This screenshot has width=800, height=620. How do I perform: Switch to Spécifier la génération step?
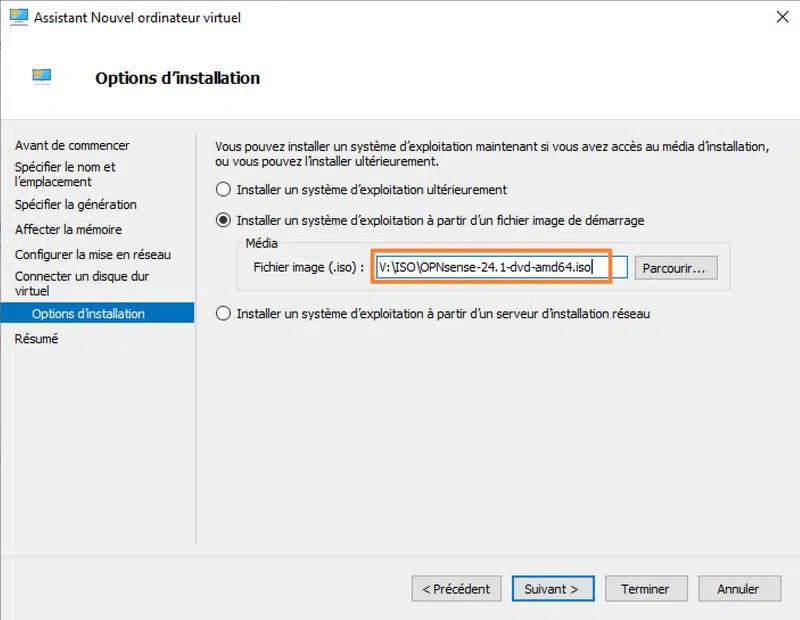click(x=76, y=205)
